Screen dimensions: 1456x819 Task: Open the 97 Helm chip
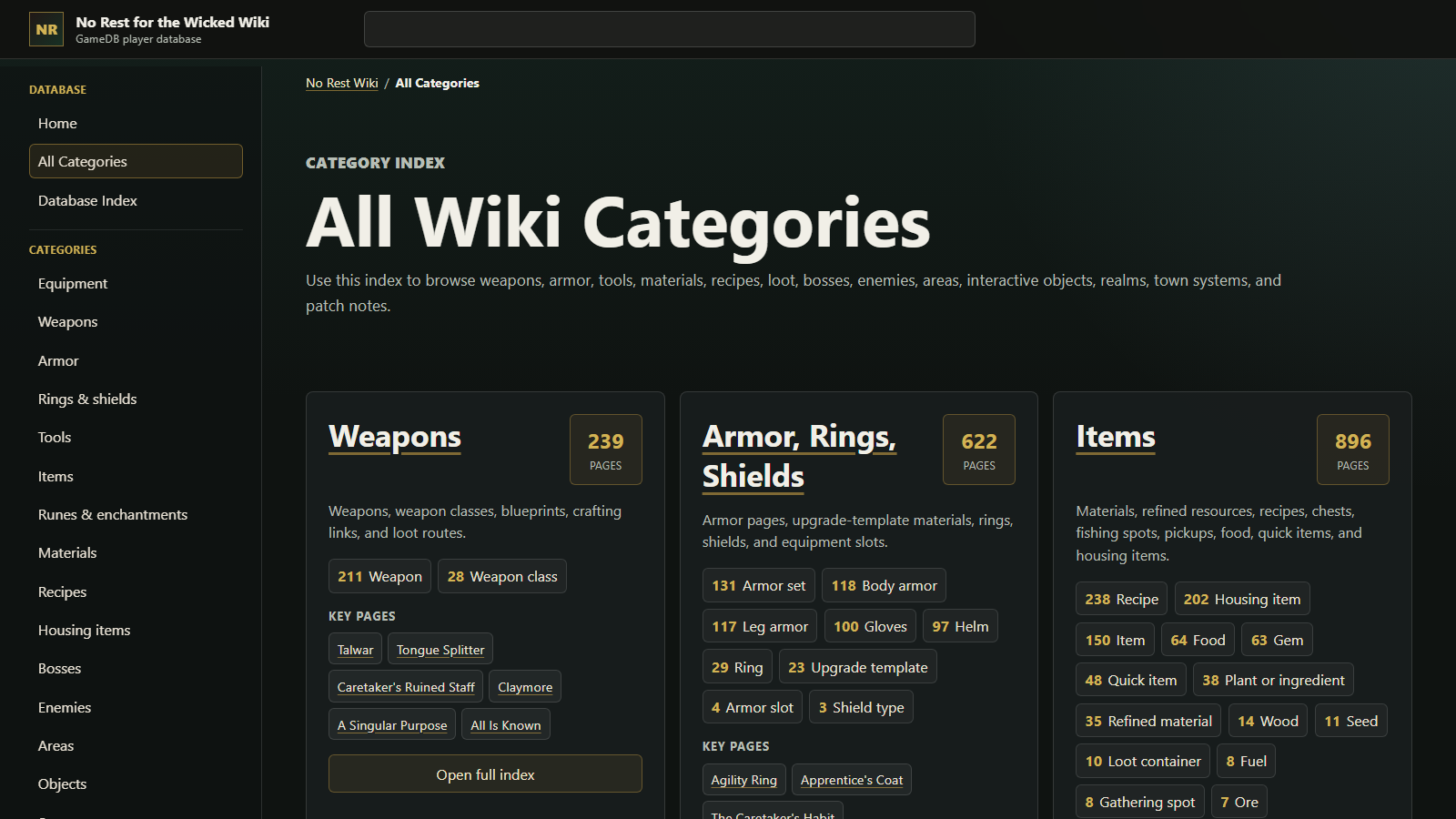pos(960,626)
